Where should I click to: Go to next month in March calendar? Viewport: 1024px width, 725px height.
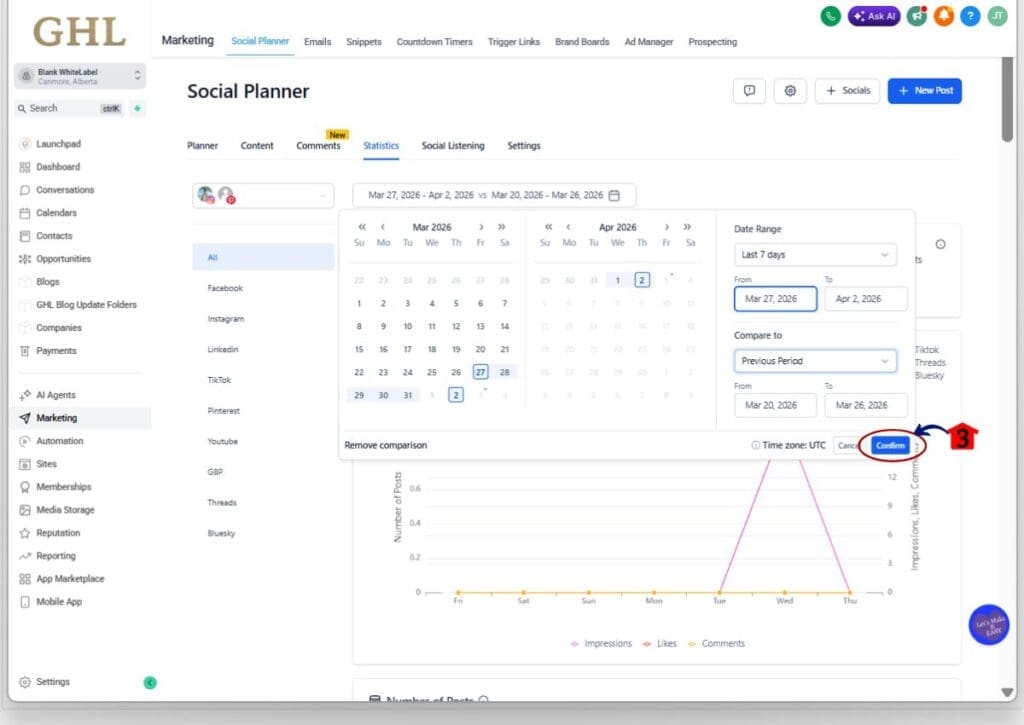tap(481, 227)
